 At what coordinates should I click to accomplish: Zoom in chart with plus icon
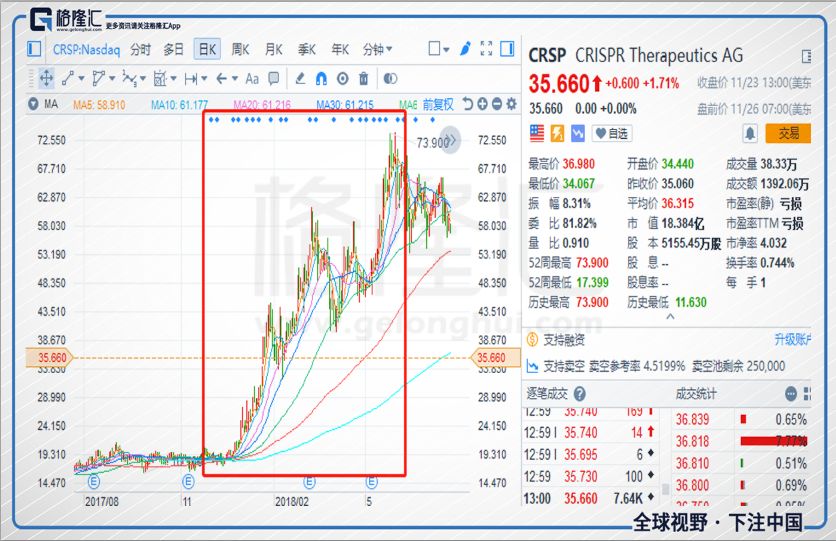483,104
